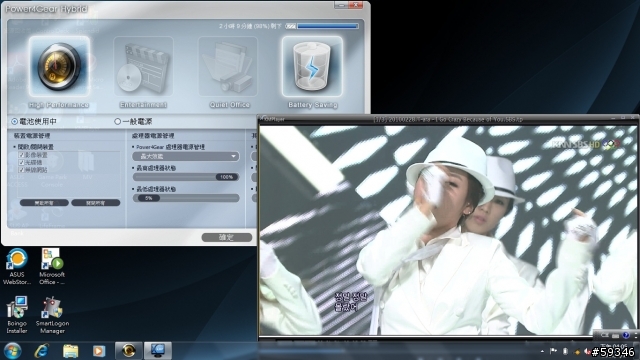Click the minimum processor state 5% slider

[186, 198]
